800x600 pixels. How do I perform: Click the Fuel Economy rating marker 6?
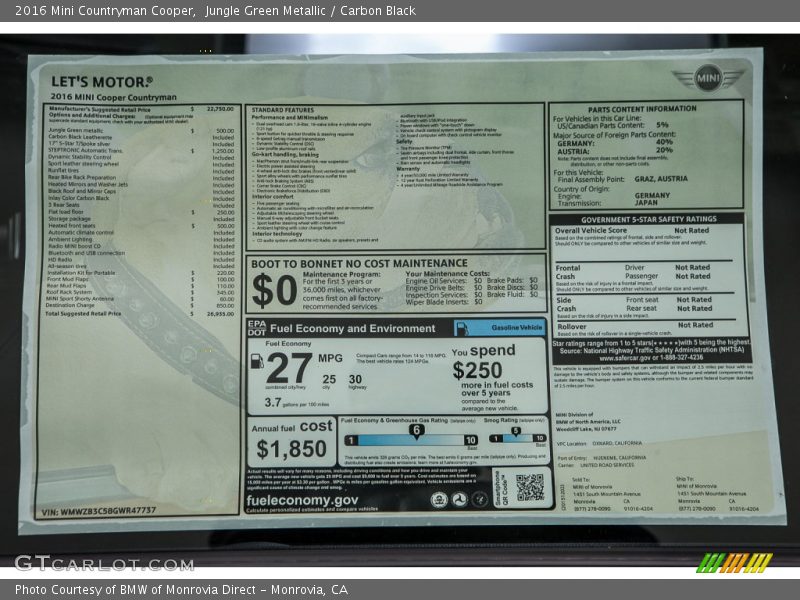pyautogui.click(x=415, y=430)
